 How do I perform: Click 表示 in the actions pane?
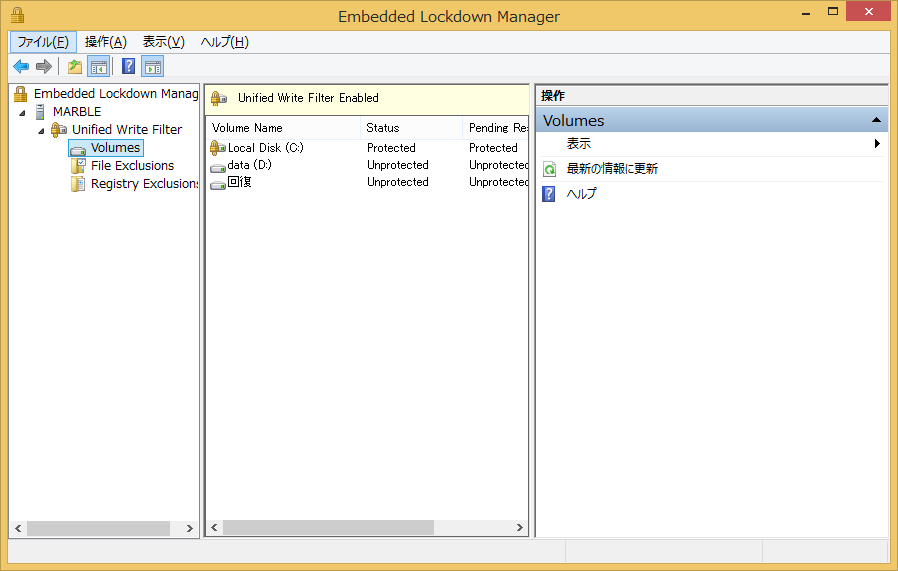click(578, 144)
